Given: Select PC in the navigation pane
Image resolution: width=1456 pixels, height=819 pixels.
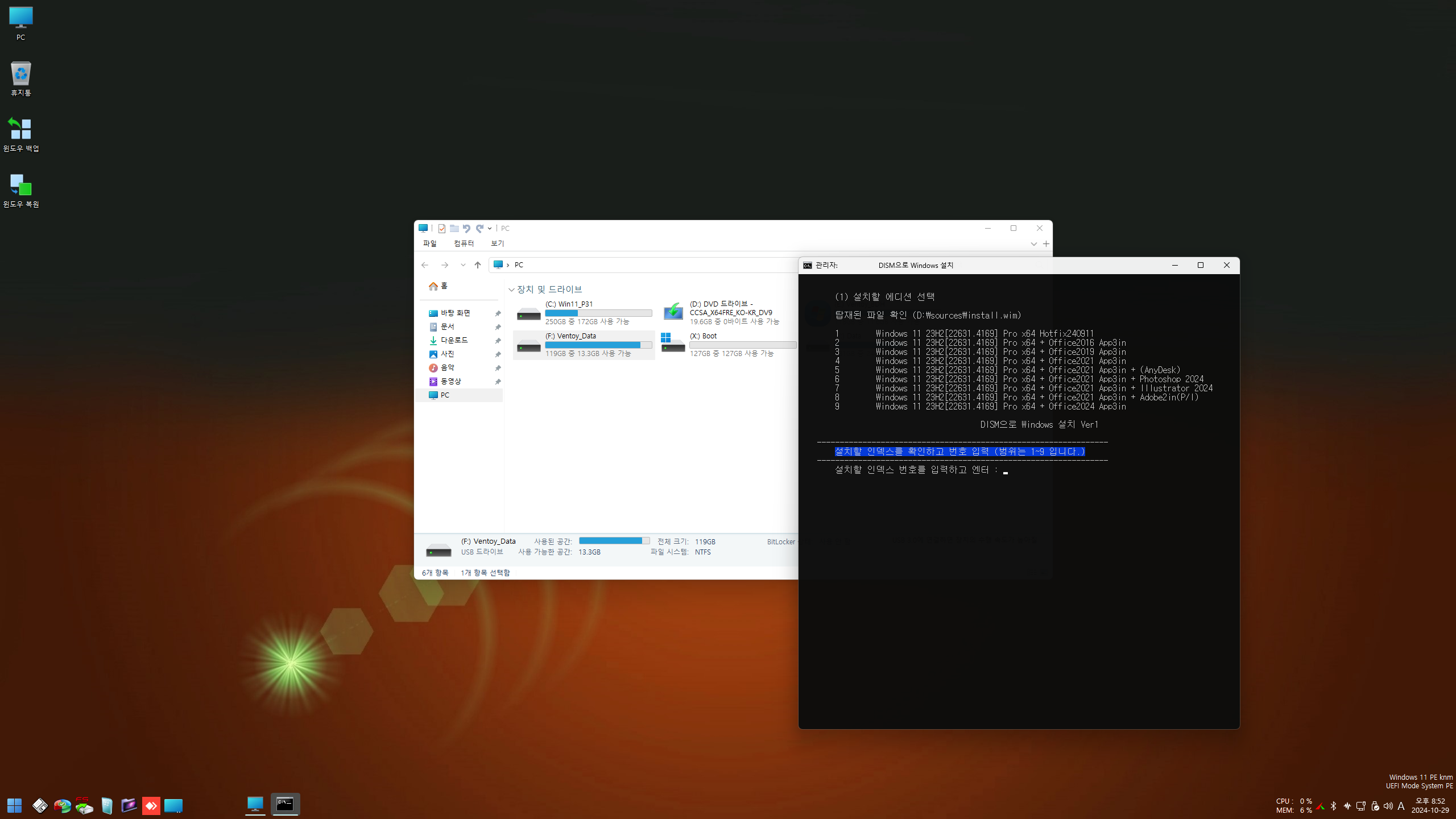Looking at the screenshot, I should click(459, 395).
